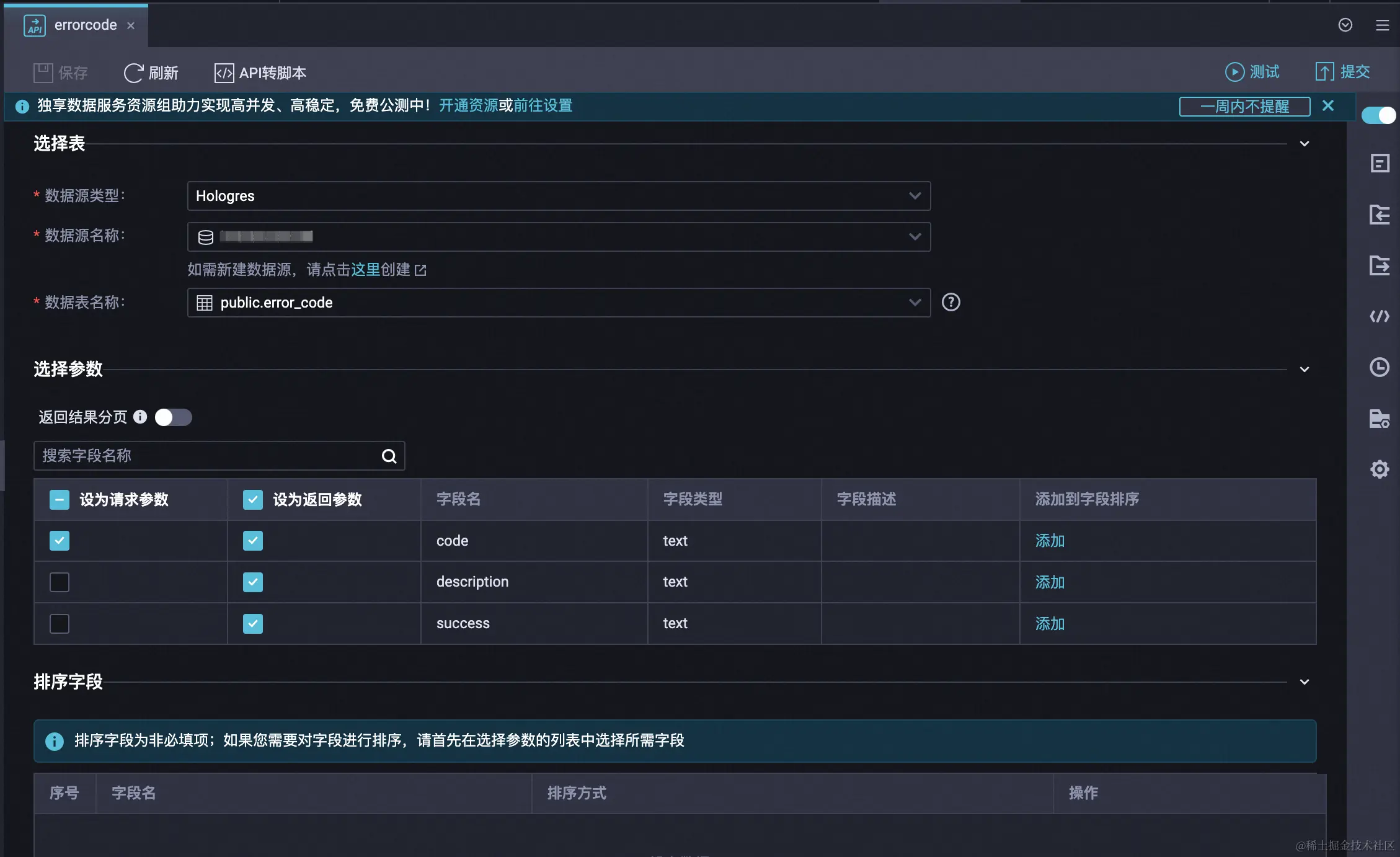Screen dimensions: 1400x857
Task: Open the request parameters icon with left arrow
Action: point(1379,215)
